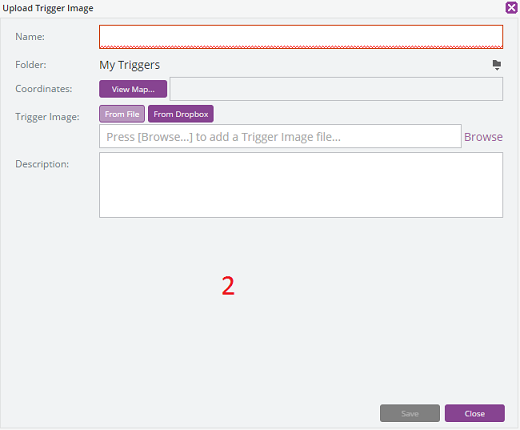This screenshot has width=520, height=430.
Task: Click the greyed-out Save button
Action: [410, 413]
